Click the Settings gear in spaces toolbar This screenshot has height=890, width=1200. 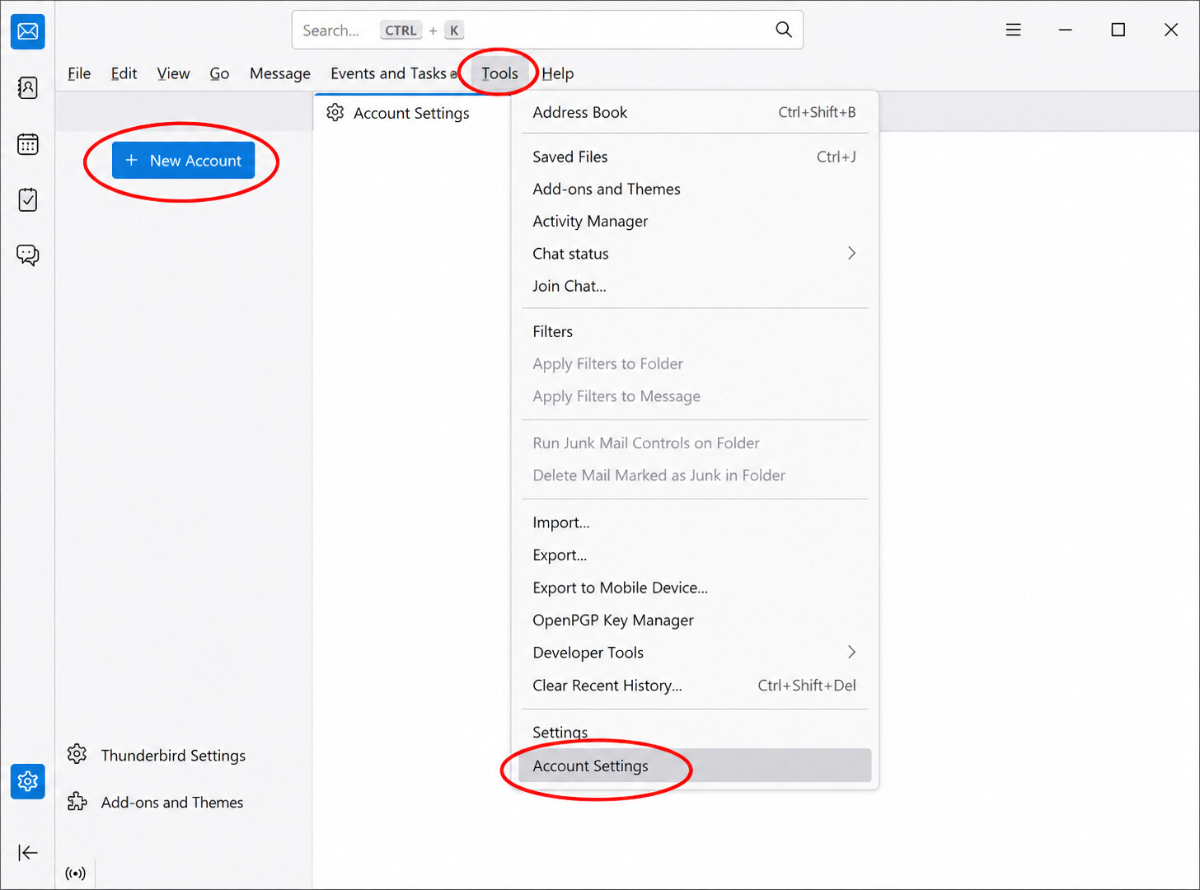[x=28, y=781]
